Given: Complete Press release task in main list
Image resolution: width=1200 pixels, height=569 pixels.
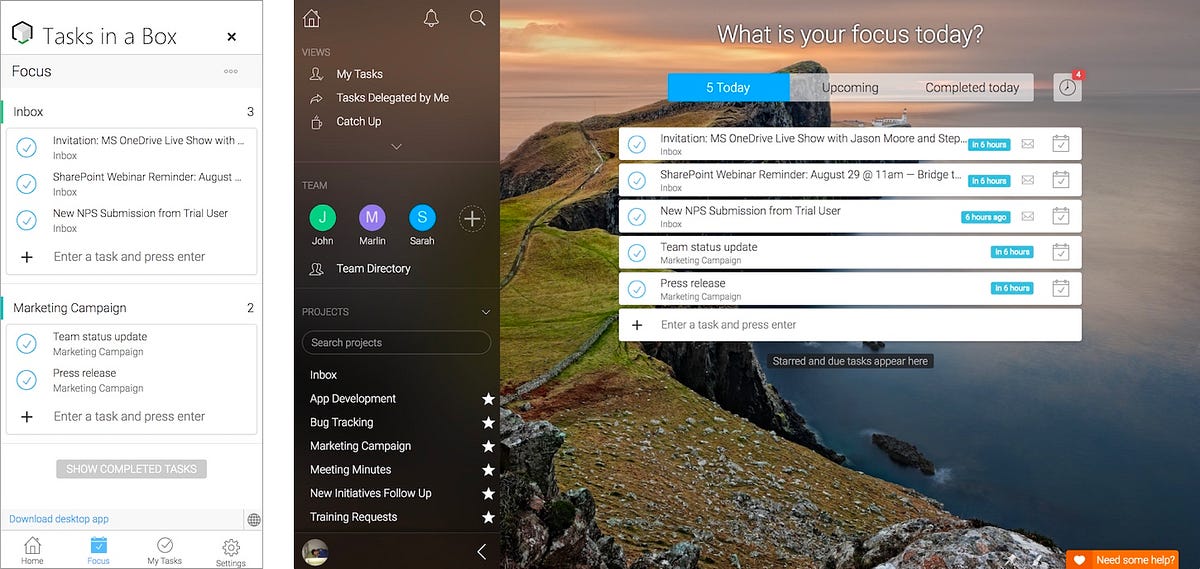Looking at the screenshot, I should pyautogui.click(x=637, y=288).
